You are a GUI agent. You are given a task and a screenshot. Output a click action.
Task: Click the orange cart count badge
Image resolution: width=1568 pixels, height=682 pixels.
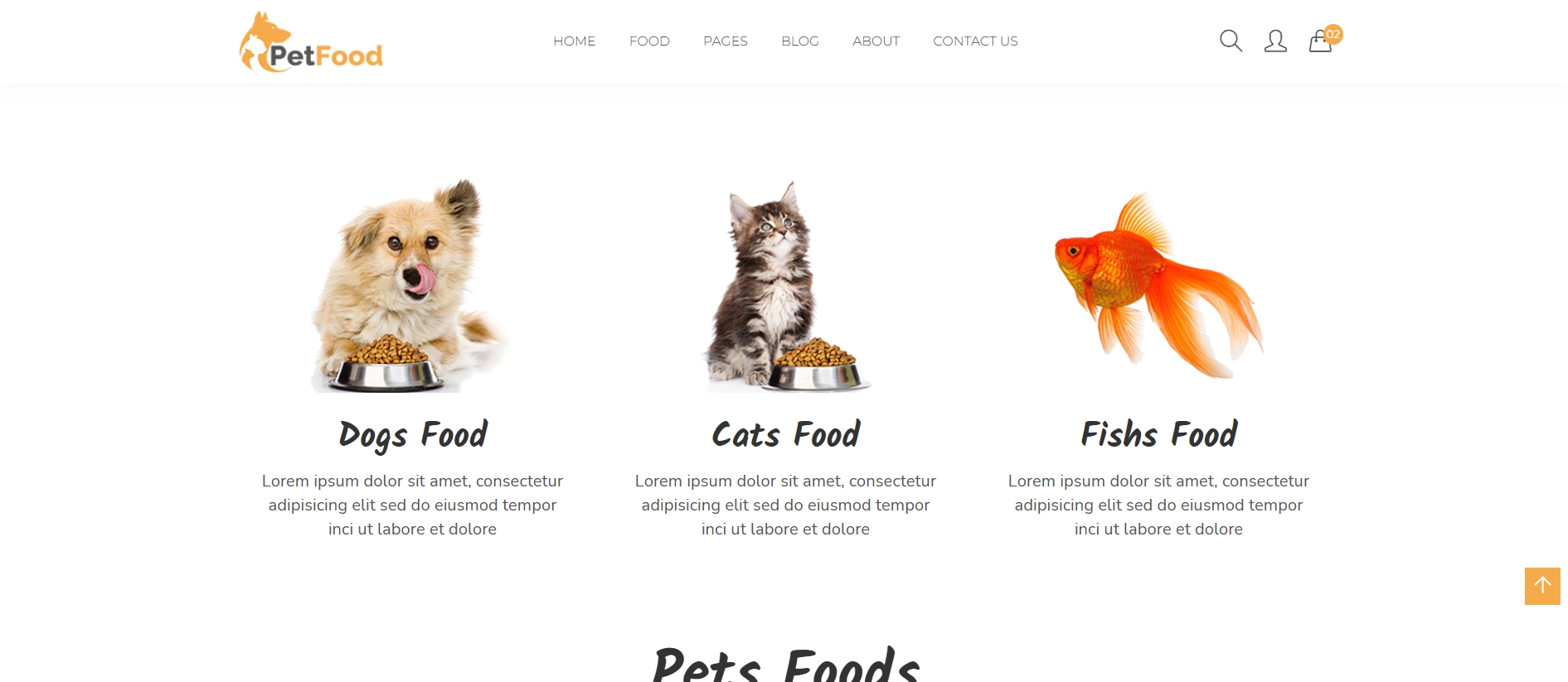(1333, 34)
